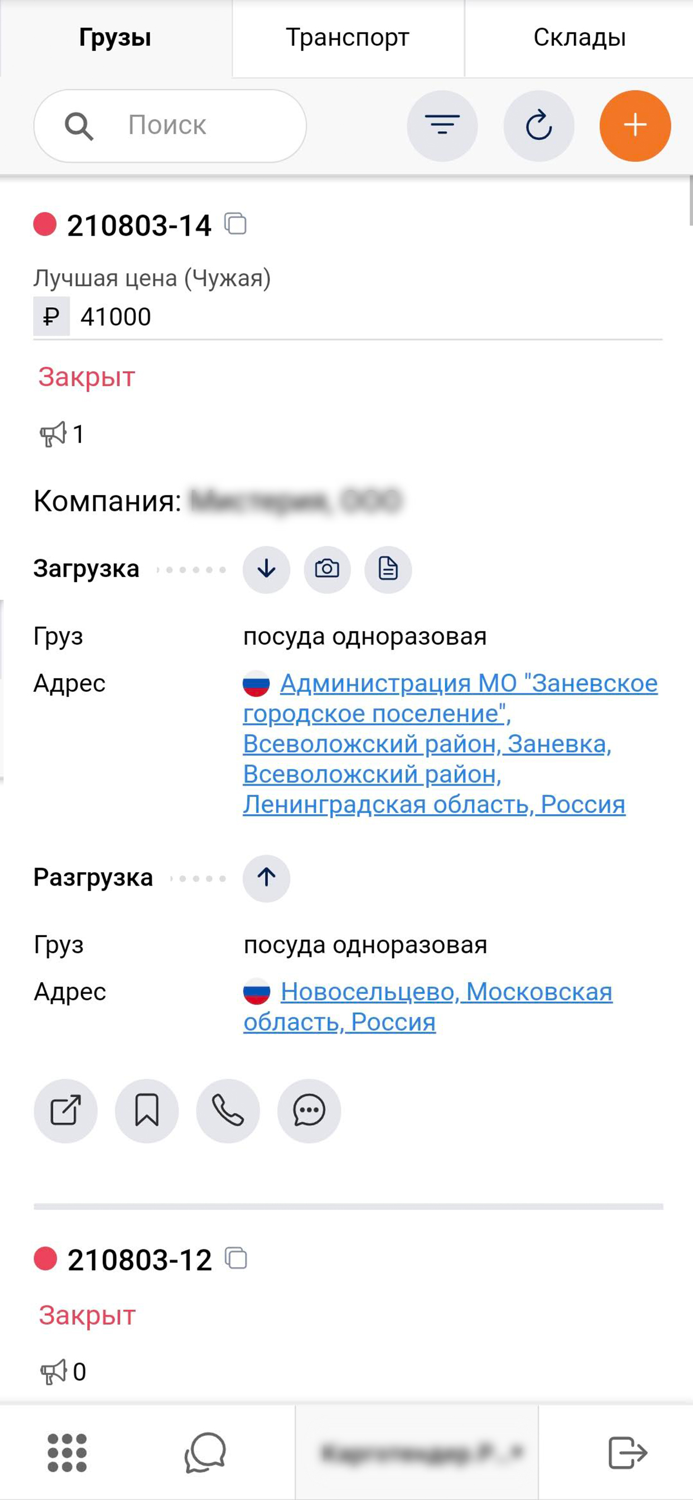
Task: Open loading documents icon
Action: [388, 569]
